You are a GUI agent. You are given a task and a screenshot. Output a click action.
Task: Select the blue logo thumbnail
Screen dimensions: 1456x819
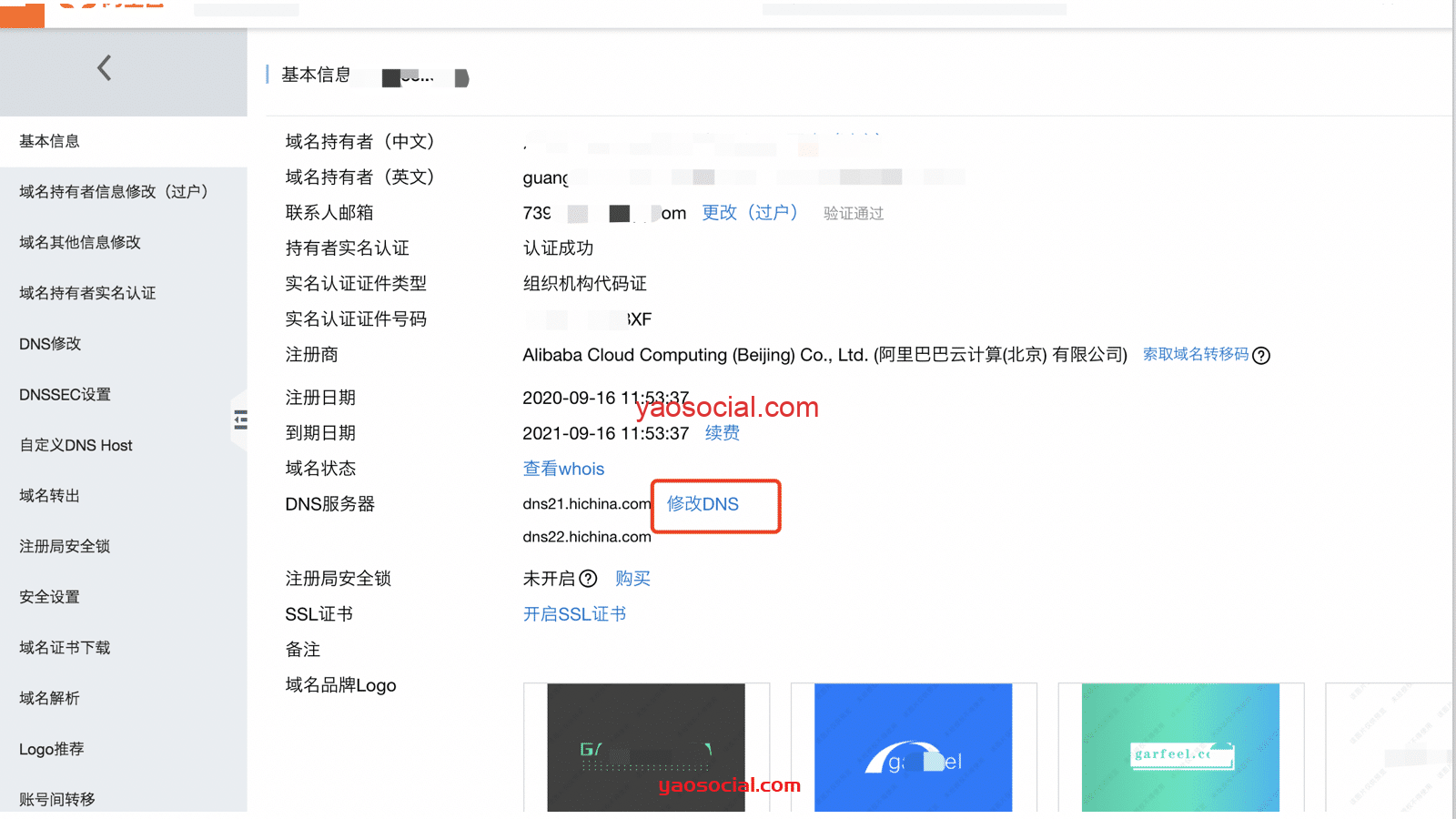(913, 747)
